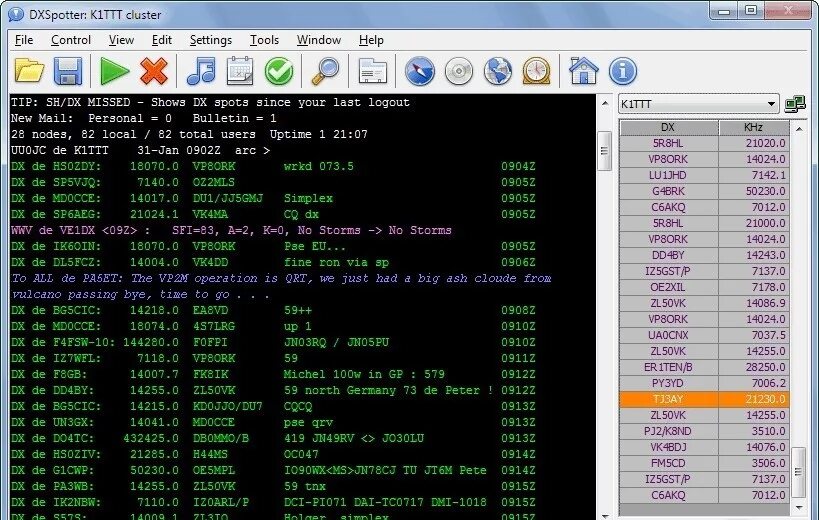The image size is (819, 520).
Task: Open search with magnifying glass icon
Action: [x=325, y=71]
